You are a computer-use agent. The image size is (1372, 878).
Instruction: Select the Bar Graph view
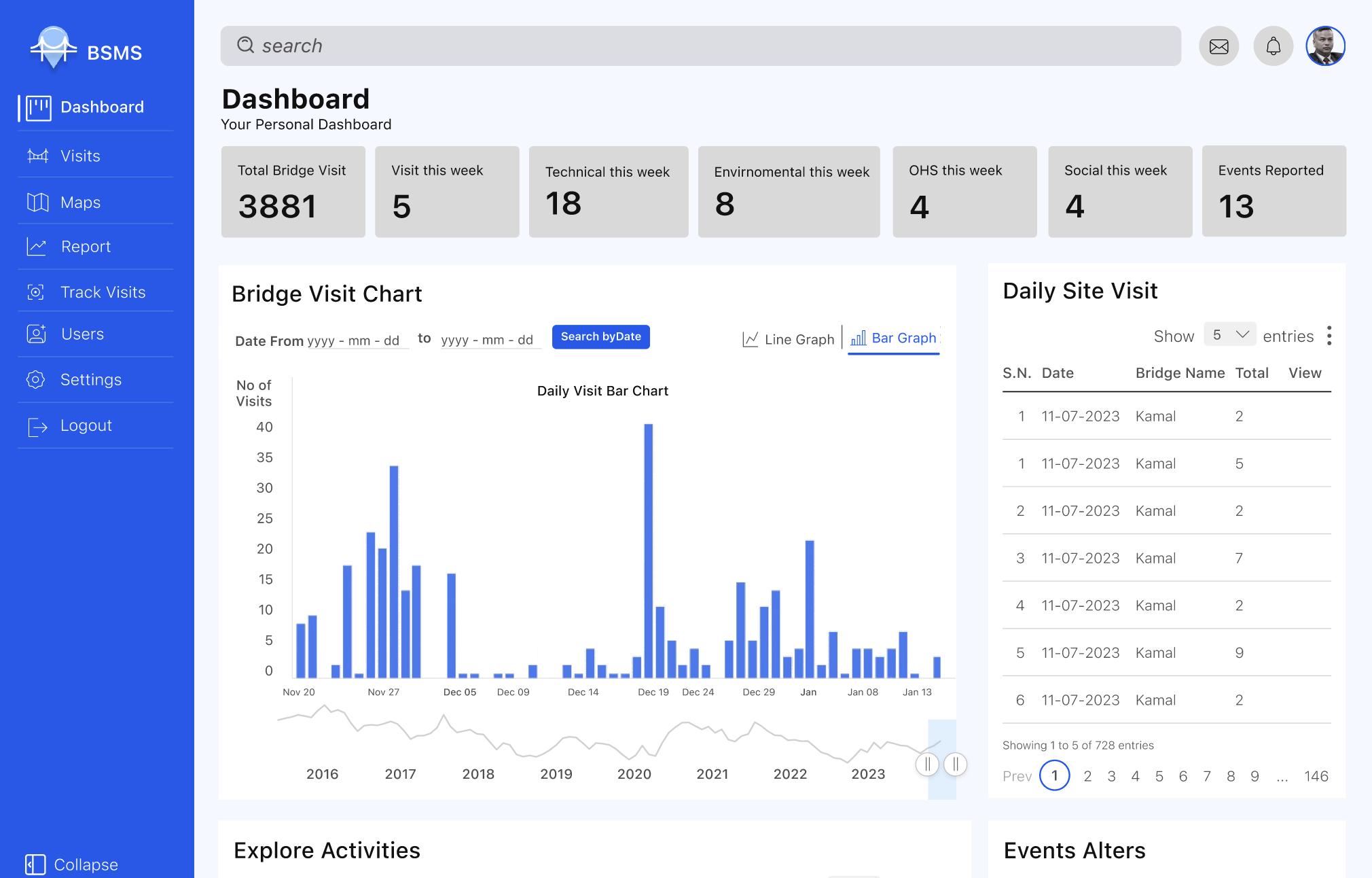point(894,338)
